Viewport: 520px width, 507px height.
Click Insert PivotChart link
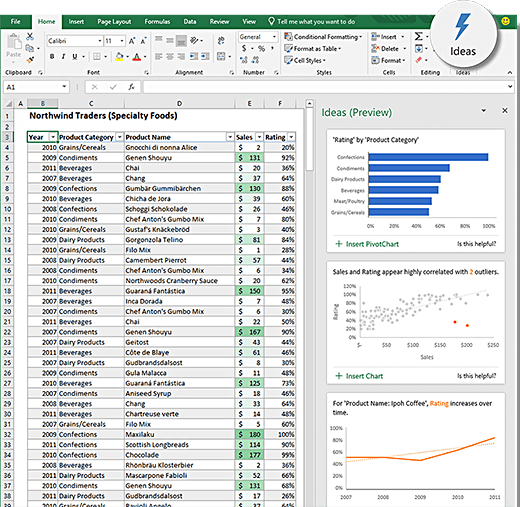[367, 244]
